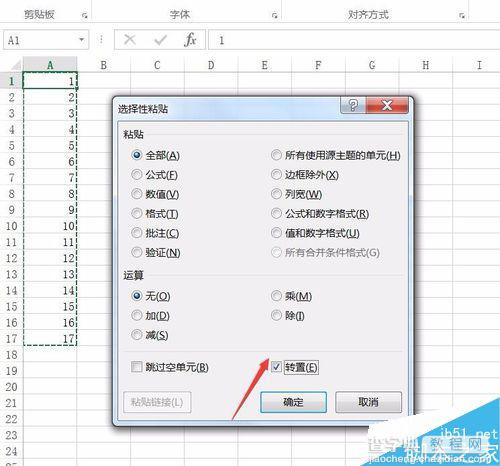The image size is (500, 466).
Task: Select column E header
Action: pos(265,65)
